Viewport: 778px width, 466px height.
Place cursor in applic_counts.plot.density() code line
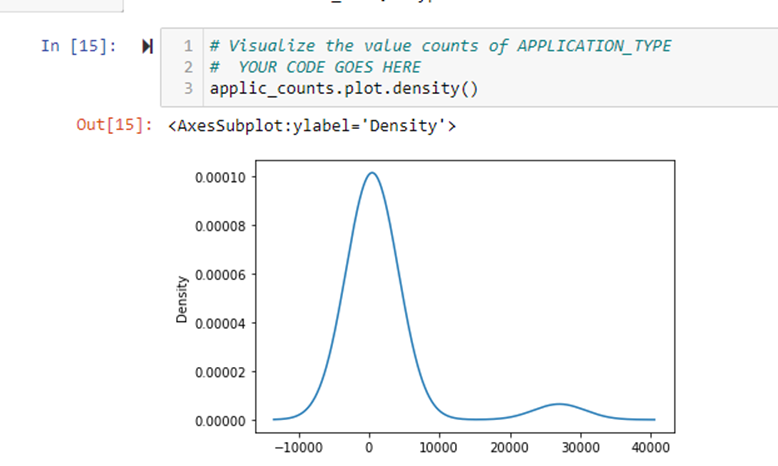point(344,88)
